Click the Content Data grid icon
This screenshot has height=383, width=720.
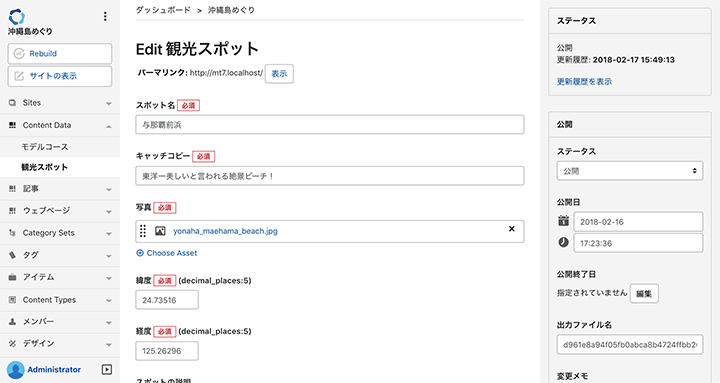(12, 125)
